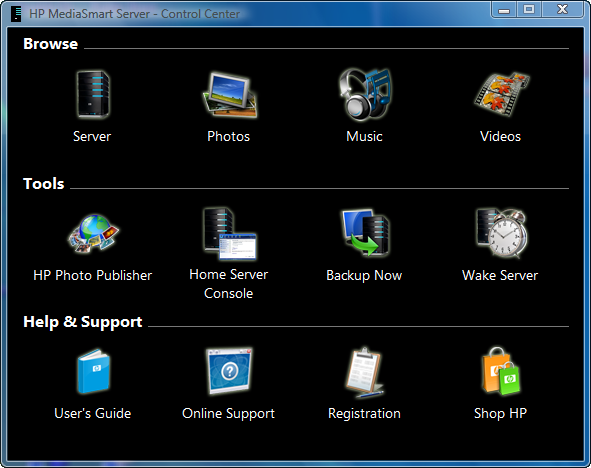This screenshot has width=591, height=468.
Task: Click the "Wake Server" text label
Action: click(x=500, y=275)
